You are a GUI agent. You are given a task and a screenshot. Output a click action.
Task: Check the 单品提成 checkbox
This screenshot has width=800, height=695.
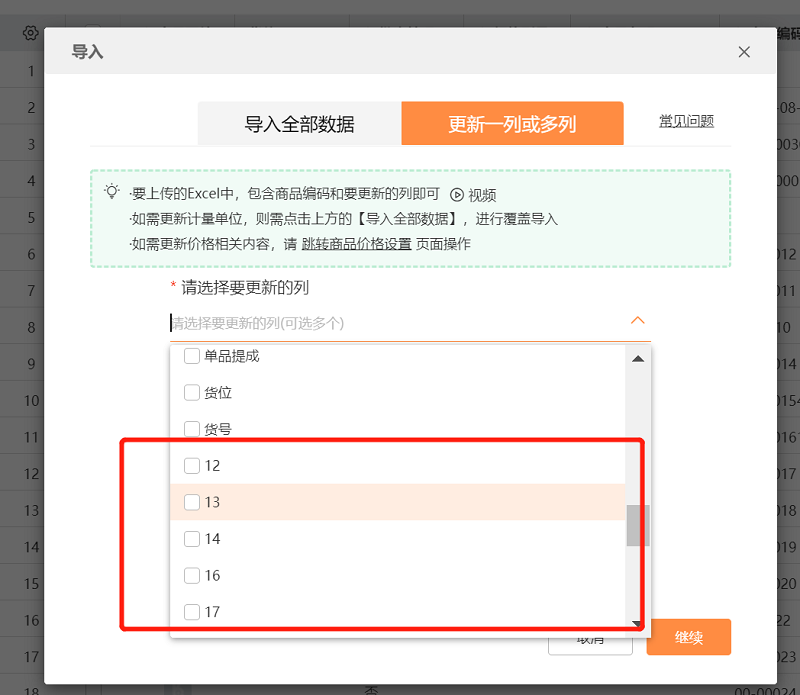click(x=192, y=356)
